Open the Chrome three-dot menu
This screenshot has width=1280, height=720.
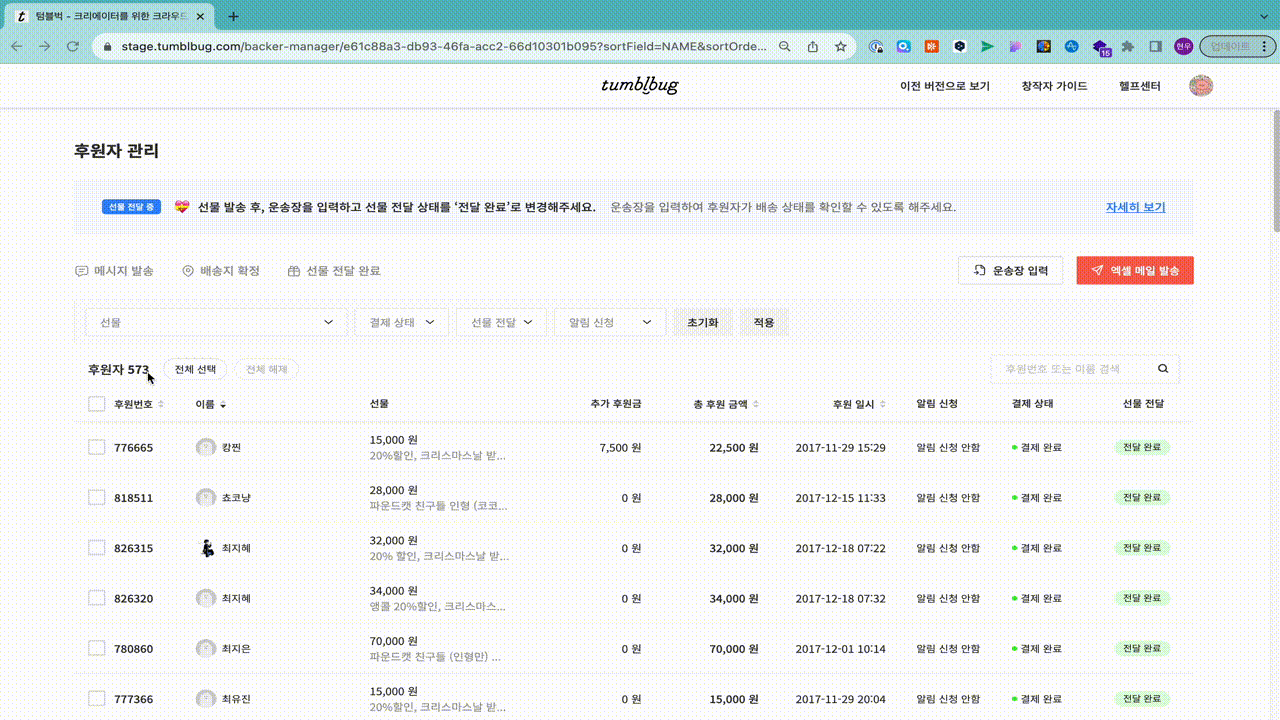[1264, 46]
